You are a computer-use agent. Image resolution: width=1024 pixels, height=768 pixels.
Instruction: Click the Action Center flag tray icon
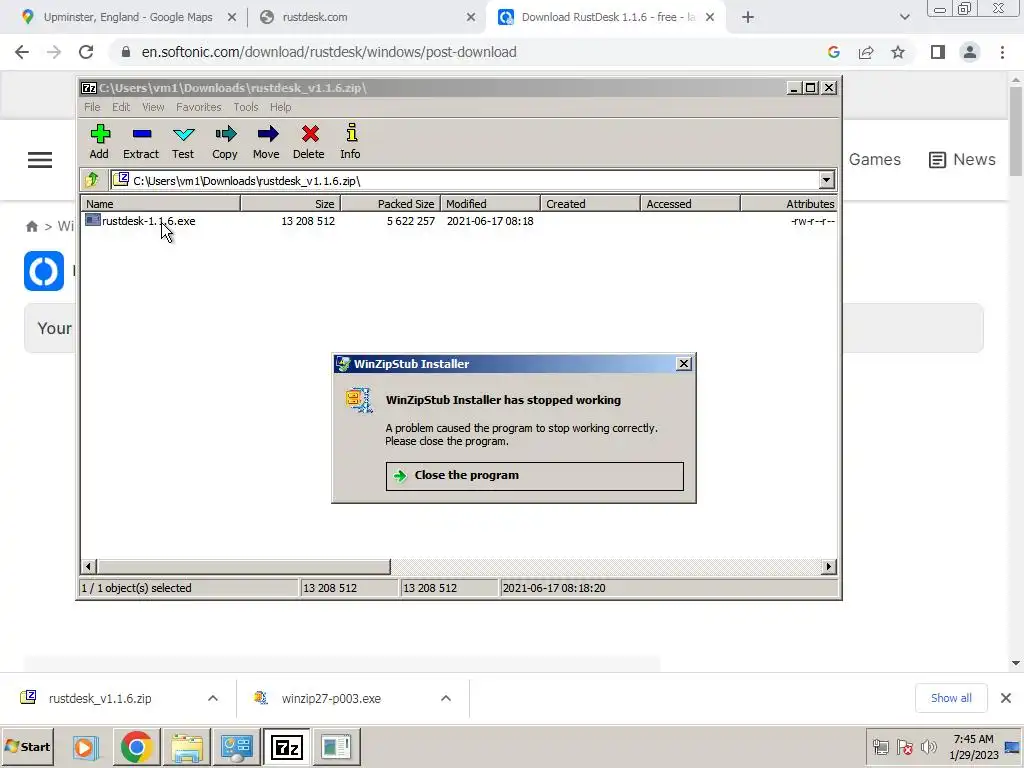[904, 746]
